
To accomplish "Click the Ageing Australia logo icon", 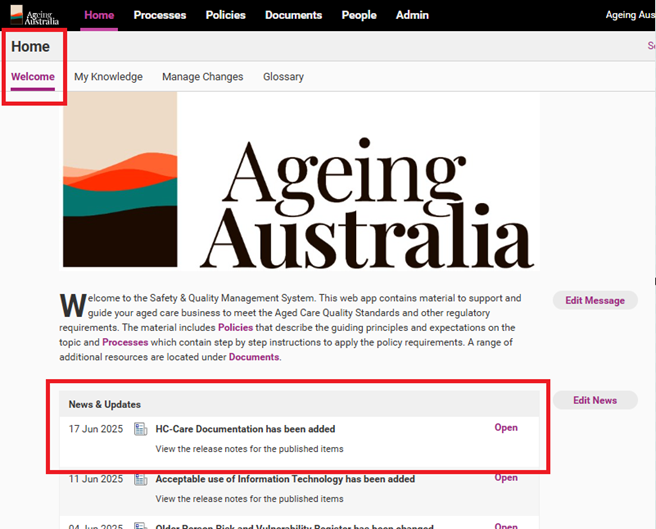I will pyautogui.click(x=34, y=15).
